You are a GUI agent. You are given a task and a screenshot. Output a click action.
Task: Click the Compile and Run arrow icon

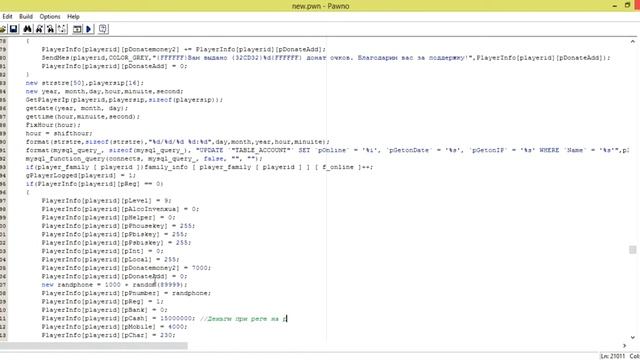[x=89, y=29]
